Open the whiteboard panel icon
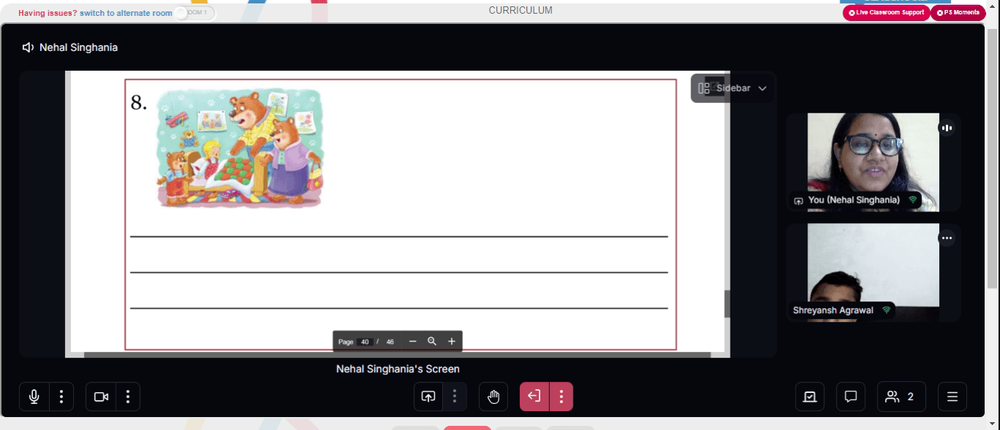Screen dimensions: 1000x430 (809, 397)
